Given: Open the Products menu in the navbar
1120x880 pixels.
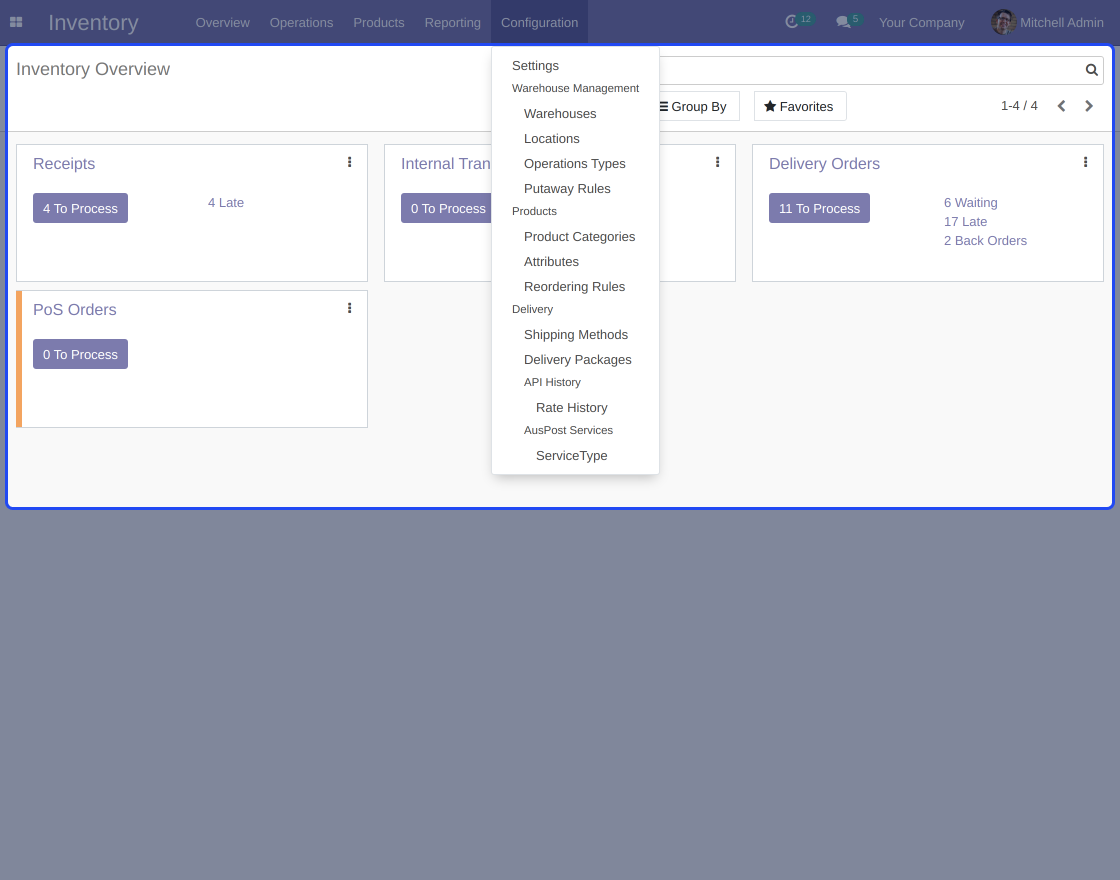Looking at the screenshot, I should pyautogui.click(x=379, y=23).
